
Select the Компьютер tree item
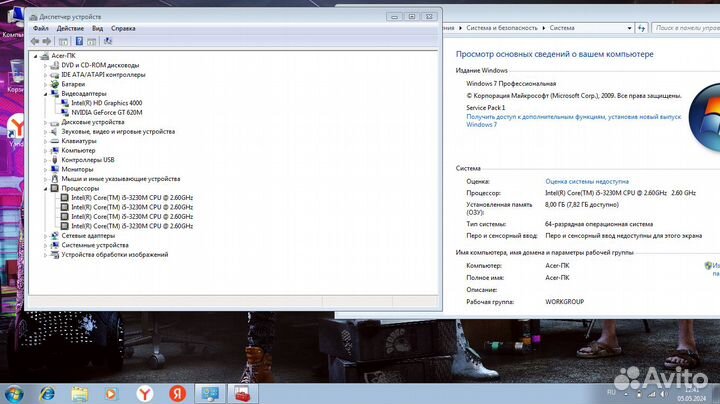pyautogui.click(x=78, y=151)
